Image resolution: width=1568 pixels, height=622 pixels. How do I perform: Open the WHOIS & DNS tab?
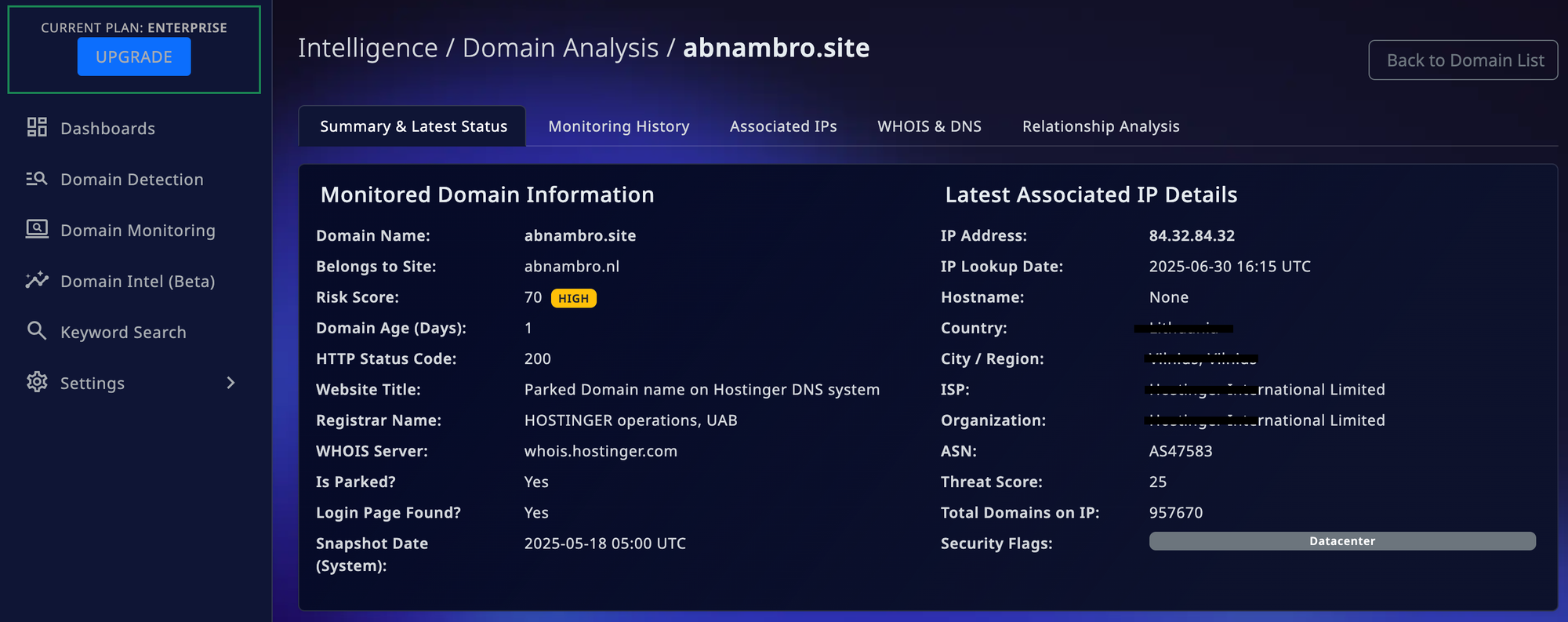929,126
